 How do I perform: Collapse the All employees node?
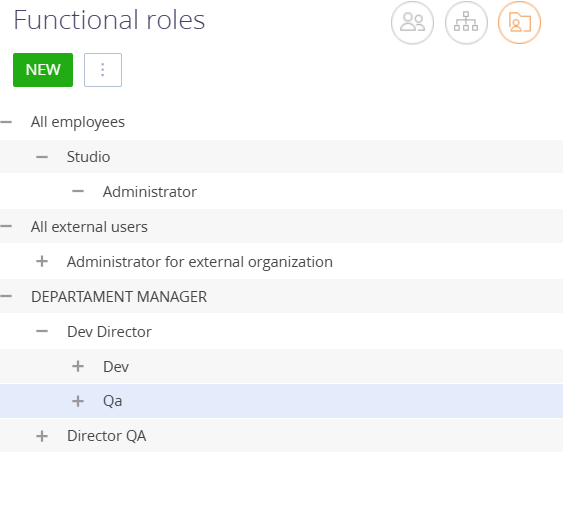[x=6, y=122]
